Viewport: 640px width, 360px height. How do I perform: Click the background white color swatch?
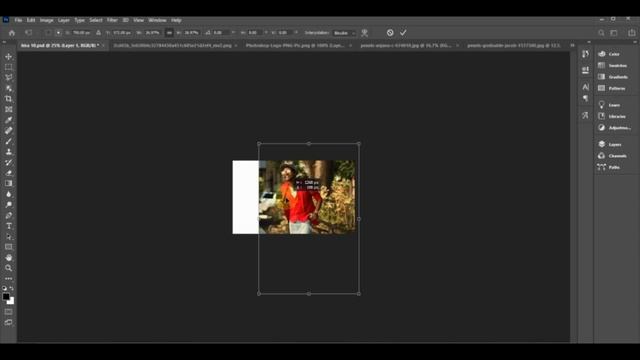coord(11,302)
